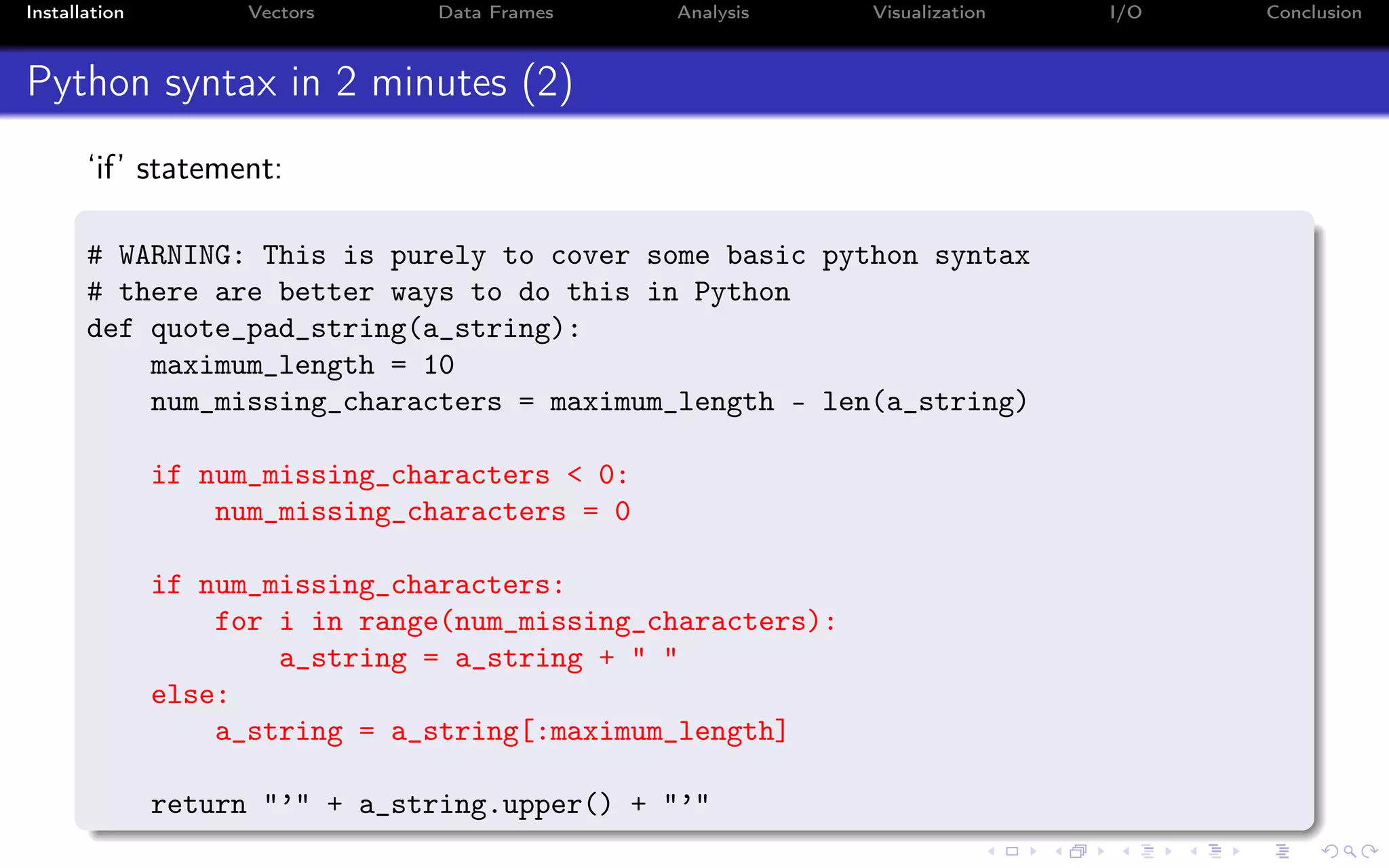The width and height of the screenshot is (1389, 868).
Task: Open the Installation section
Action: click(x=75, y=12)
